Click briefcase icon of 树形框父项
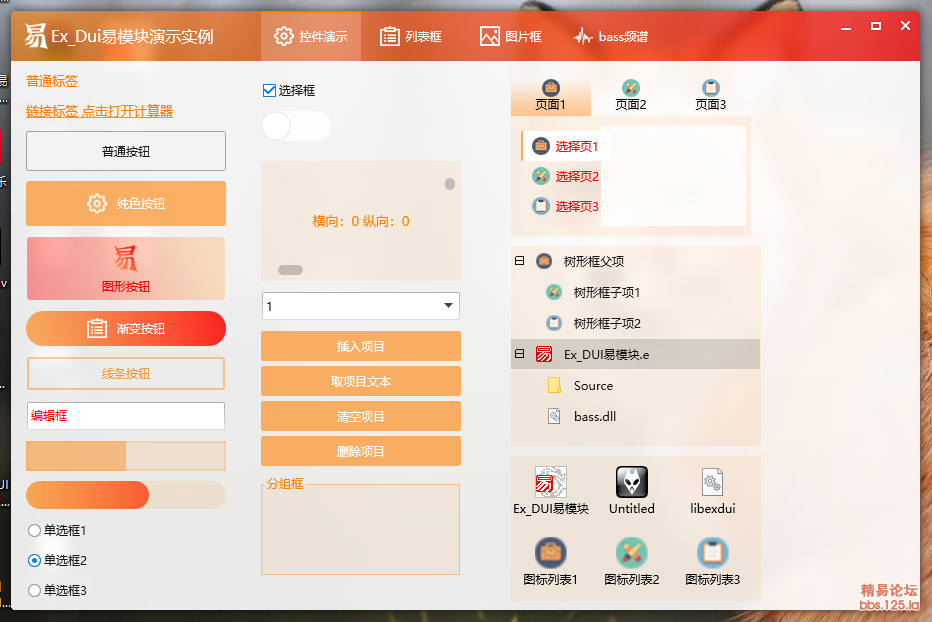932x622 pixels. pos(544,261)
